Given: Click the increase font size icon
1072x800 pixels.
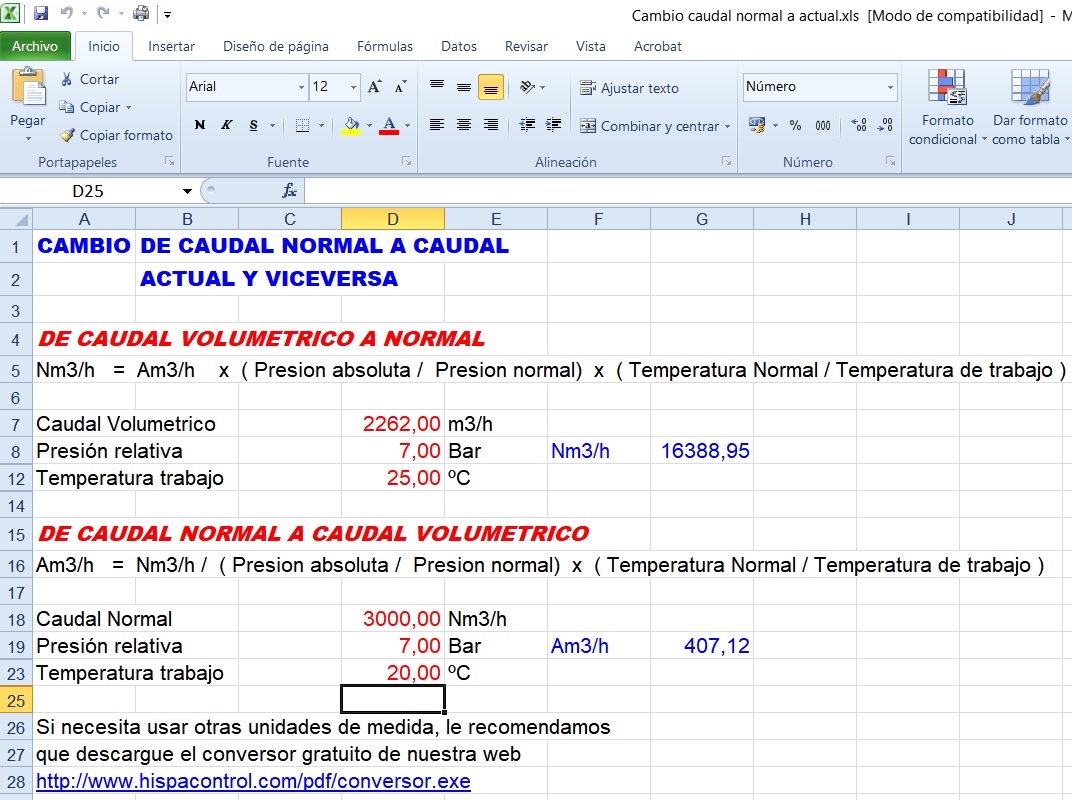Looking at the screenshot, I should click(x=374, y=87).
